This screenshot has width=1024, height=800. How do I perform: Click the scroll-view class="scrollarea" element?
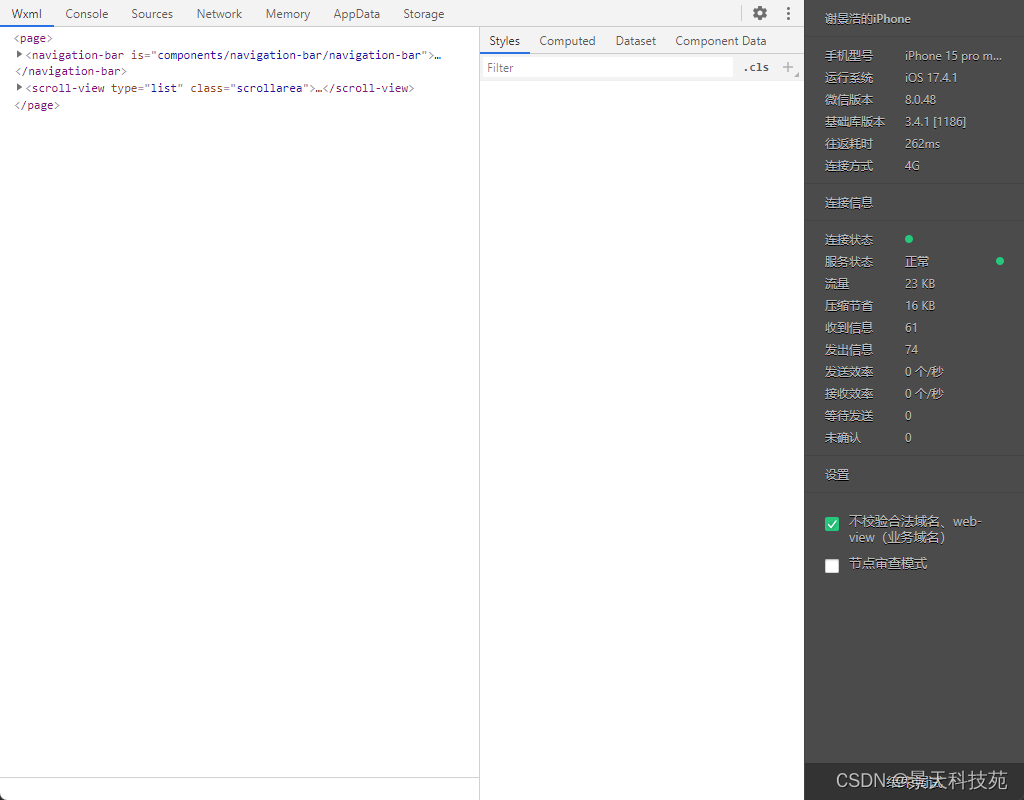[220, 88]
